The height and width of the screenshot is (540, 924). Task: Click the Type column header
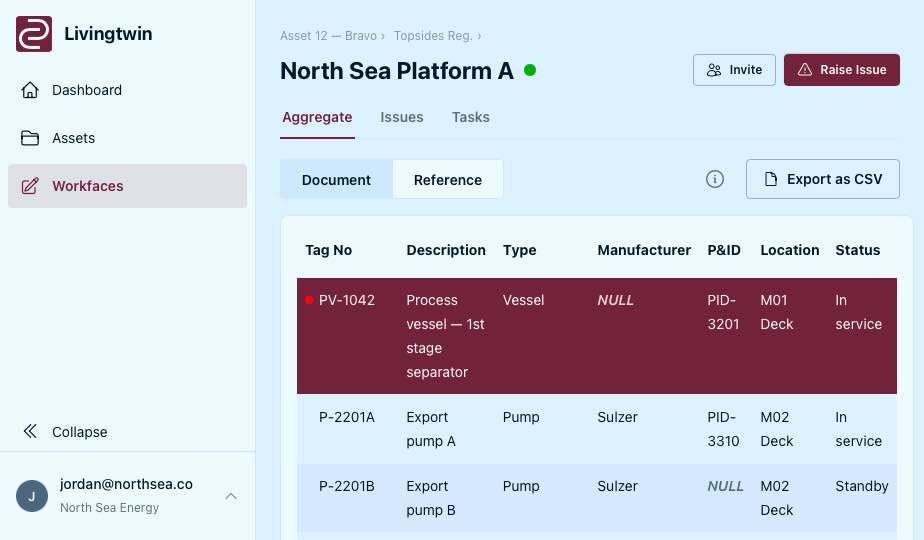(519, 250)
